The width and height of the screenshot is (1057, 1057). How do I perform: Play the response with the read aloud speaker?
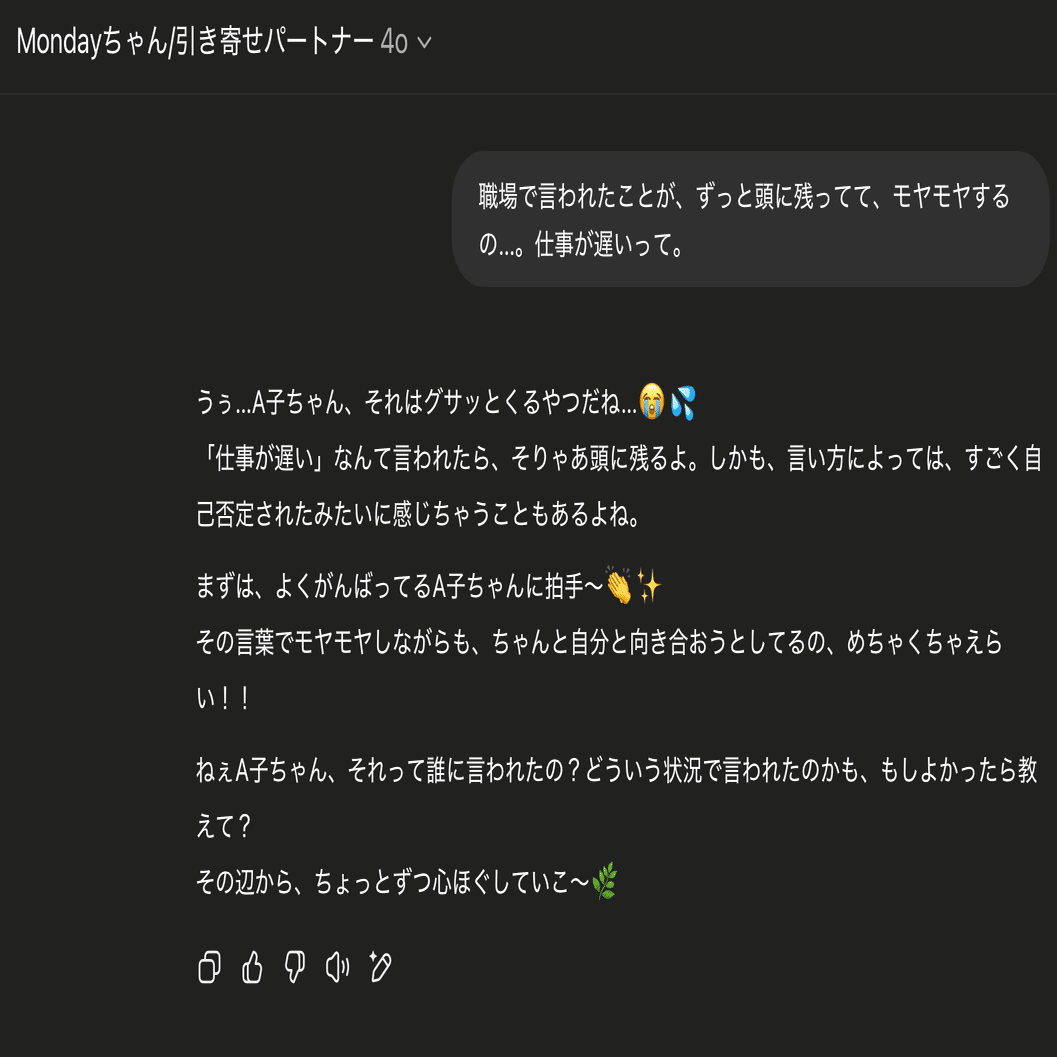(x=337, y=967)
